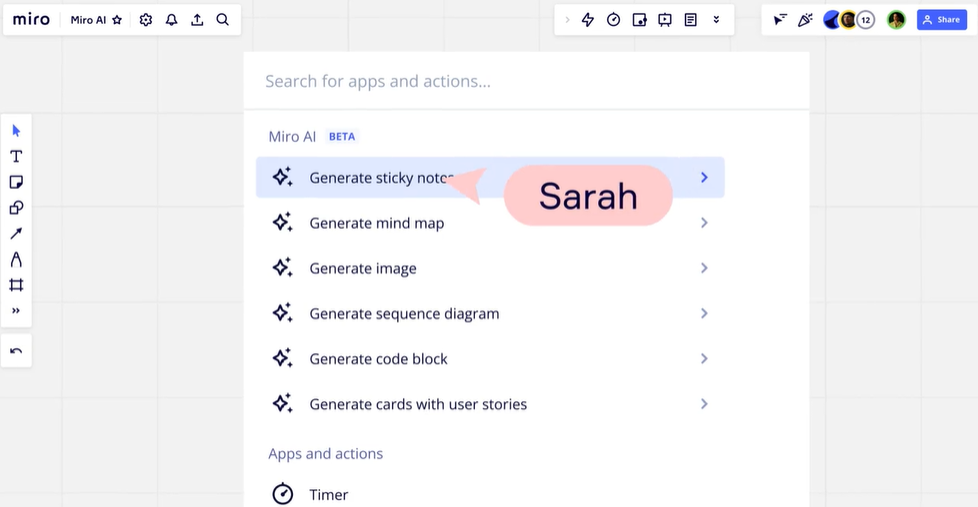Image resolution: width=978 pixels, height=507 pixels.
Task: Star the Miro AI board
Action: point(117,20)
